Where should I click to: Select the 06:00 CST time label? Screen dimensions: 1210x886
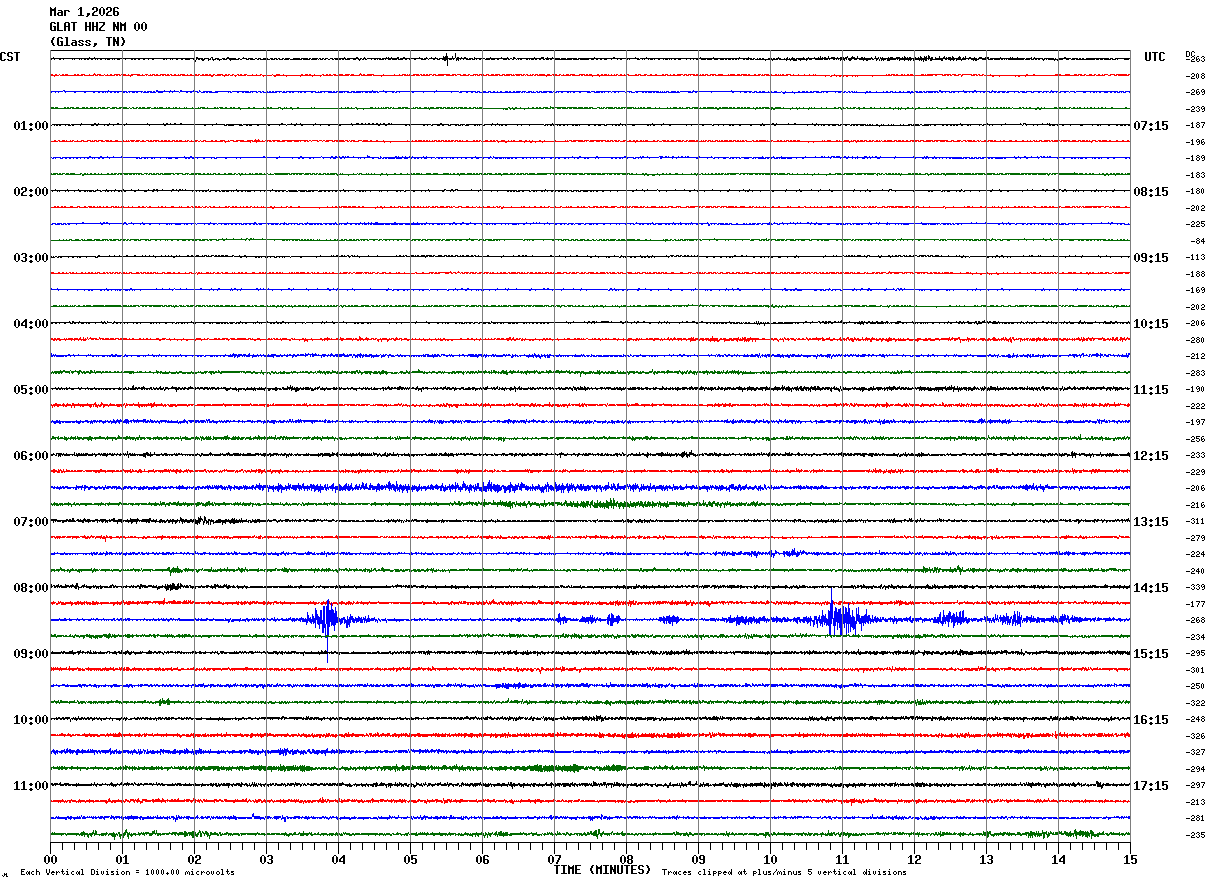(x=31, y=456)
